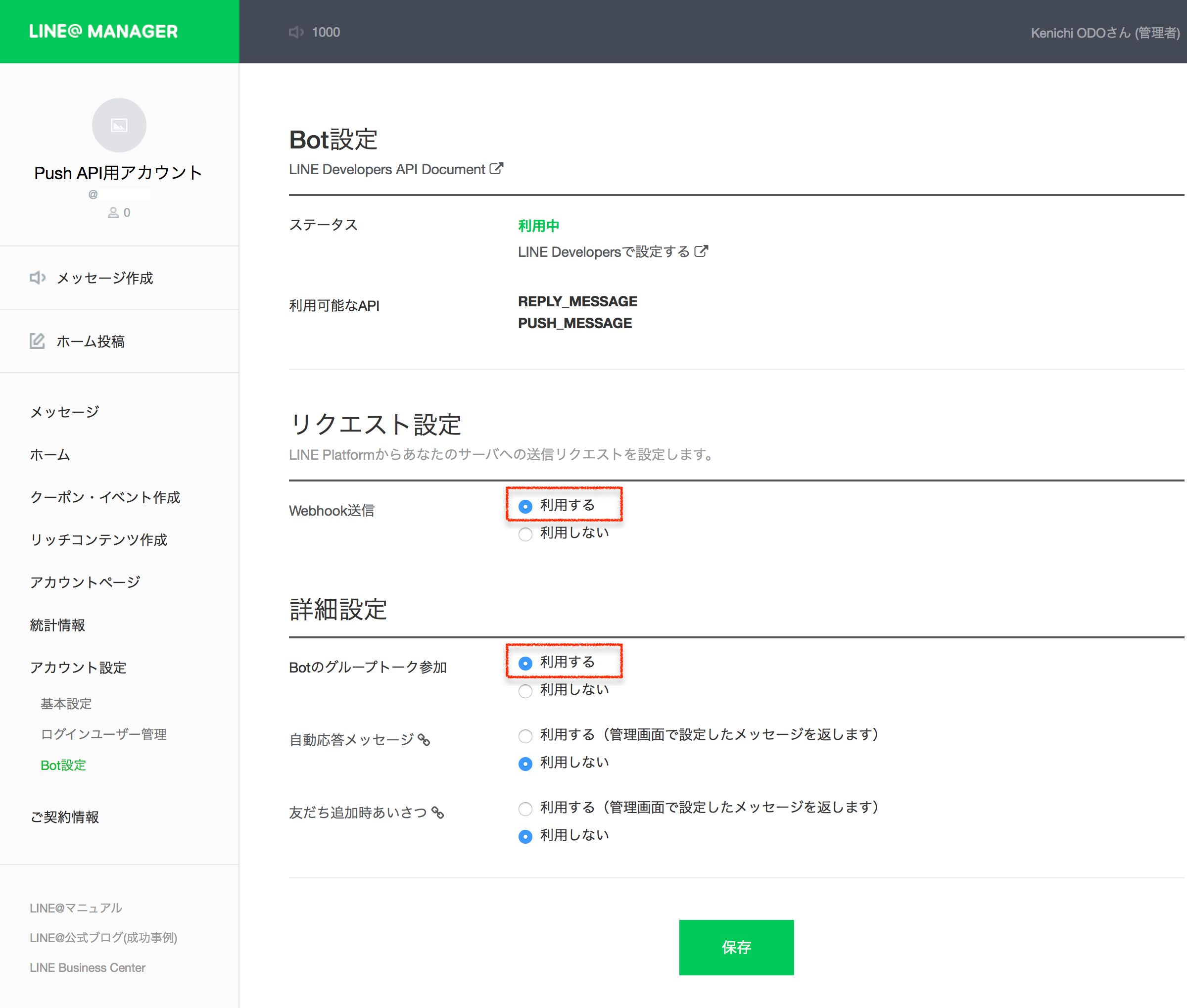Go to ホーム menu item
This screenshot has width=1187, height=1008.
coord(49,455)
